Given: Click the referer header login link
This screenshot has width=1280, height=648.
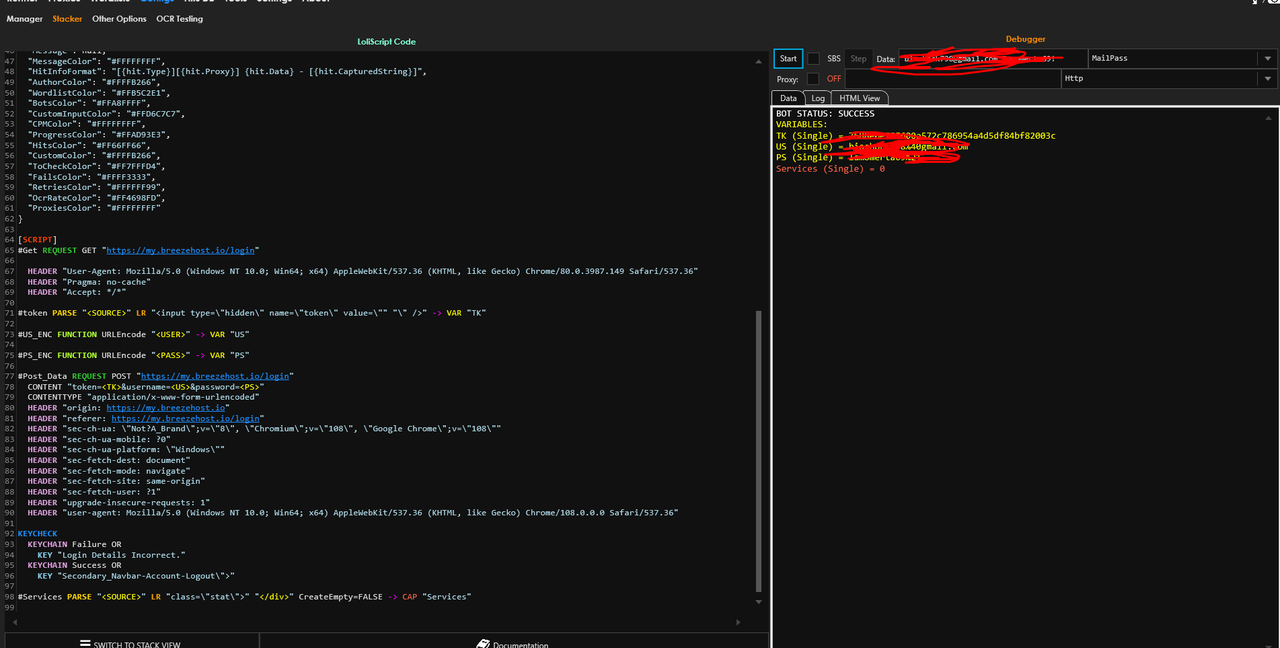Looking at the screenshot, I should (187, 418).
